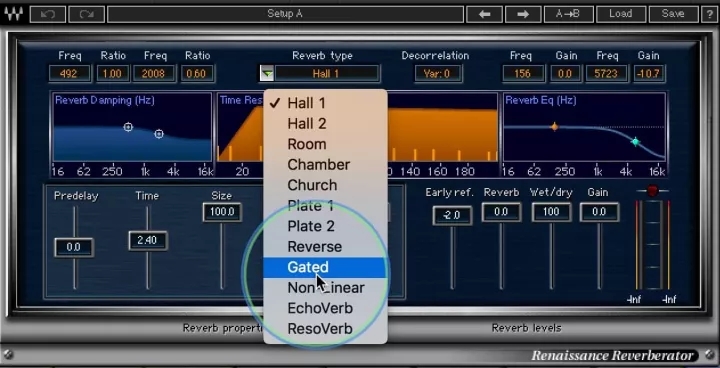Go to previous preset with left arrow
Viewport: 720px width, 368px height.
point(484,14)
